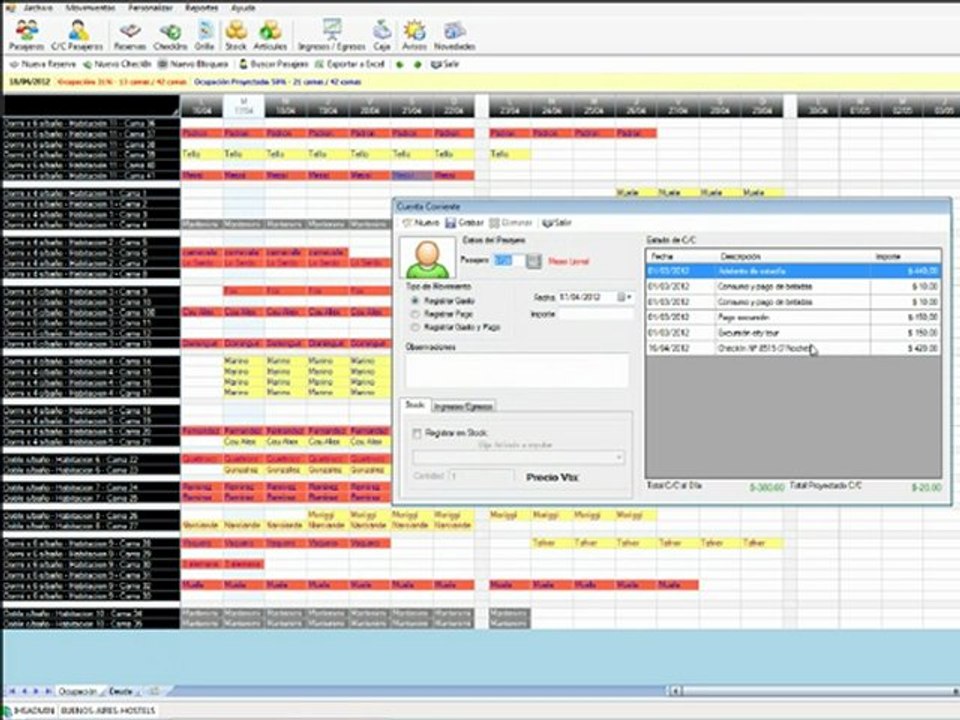Select the Registrar Gasto radio button
960x720 pixels.
415,301
